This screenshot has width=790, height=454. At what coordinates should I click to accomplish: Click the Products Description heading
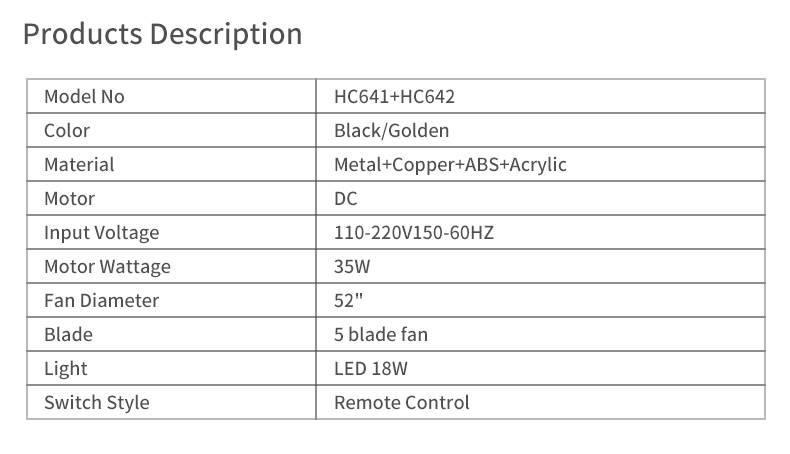(163, 35)
